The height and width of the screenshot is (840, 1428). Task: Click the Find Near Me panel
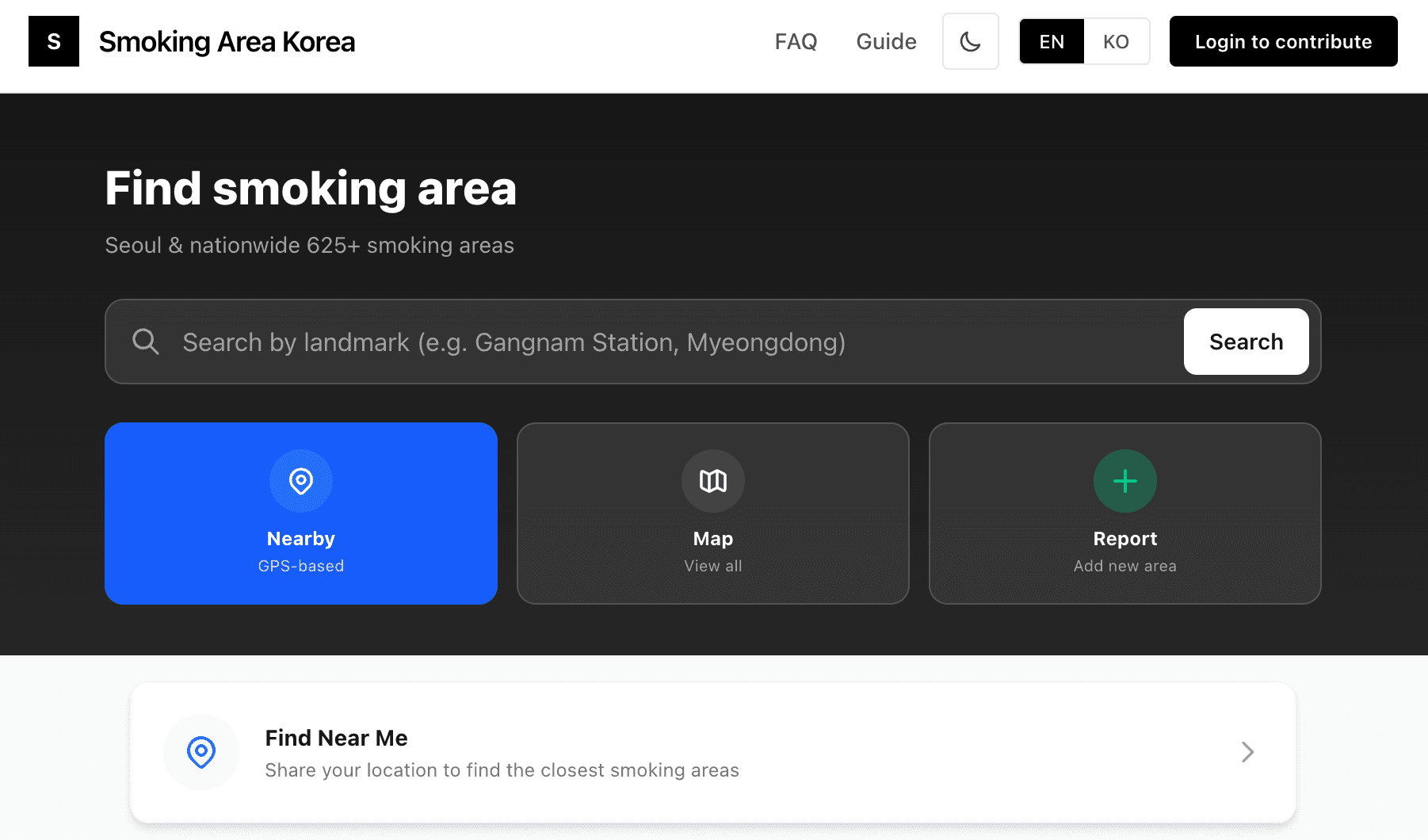pyautogui.click(x=713, y=751)
